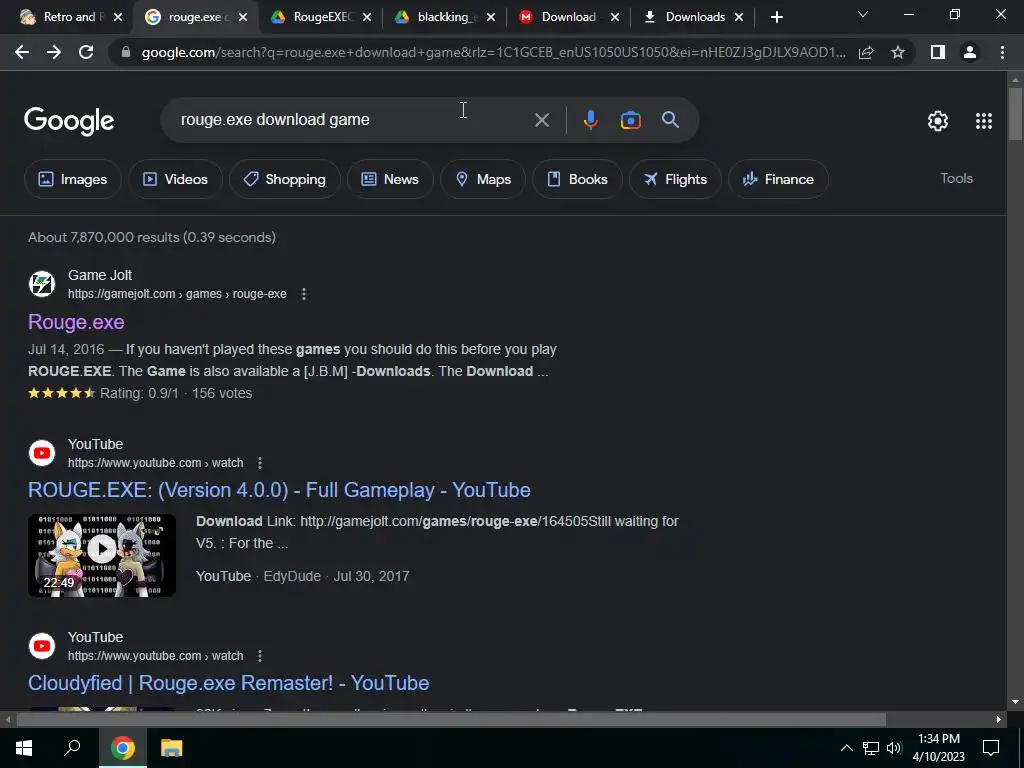Open Windows taskbar search
1024x768 pixels.
(x=72, y=748)
